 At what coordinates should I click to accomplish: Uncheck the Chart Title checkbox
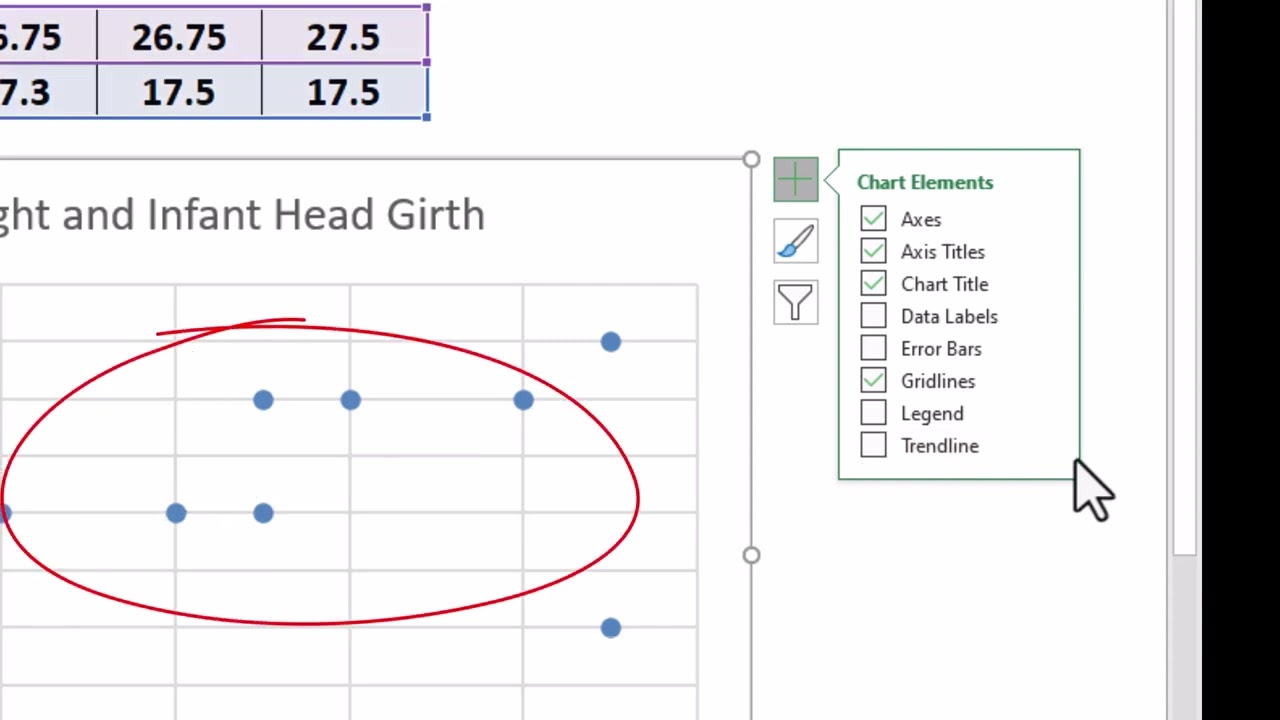coord(873,284)
